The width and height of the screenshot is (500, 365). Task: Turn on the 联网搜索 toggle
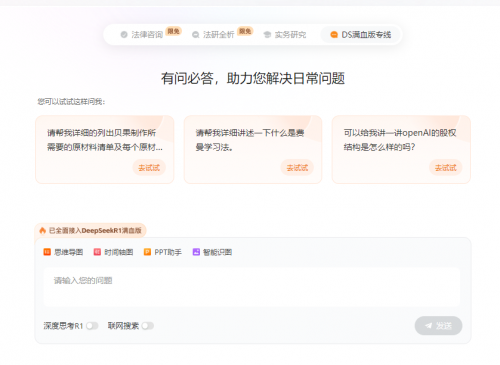(x=148, y=326)
